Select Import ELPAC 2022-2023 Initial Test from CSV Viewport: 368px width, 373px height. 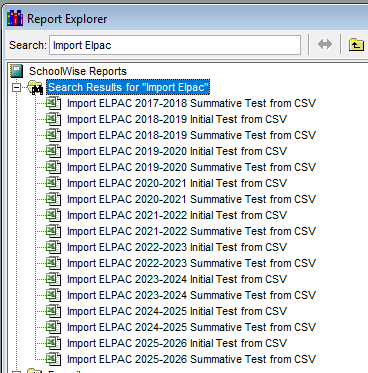[x=177, y=247]
